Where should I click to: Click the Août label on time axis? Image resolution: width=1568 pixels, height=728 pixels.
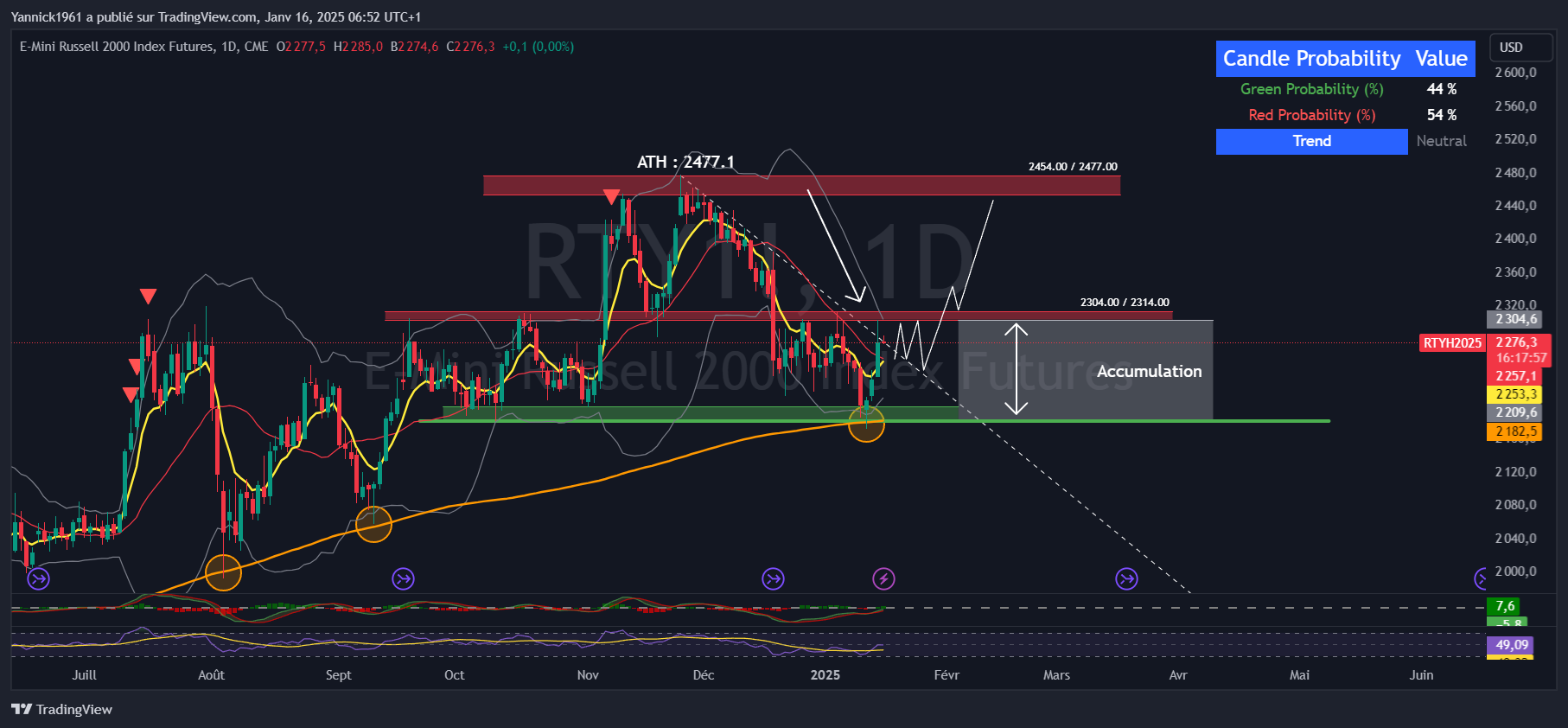pos(211,675)
